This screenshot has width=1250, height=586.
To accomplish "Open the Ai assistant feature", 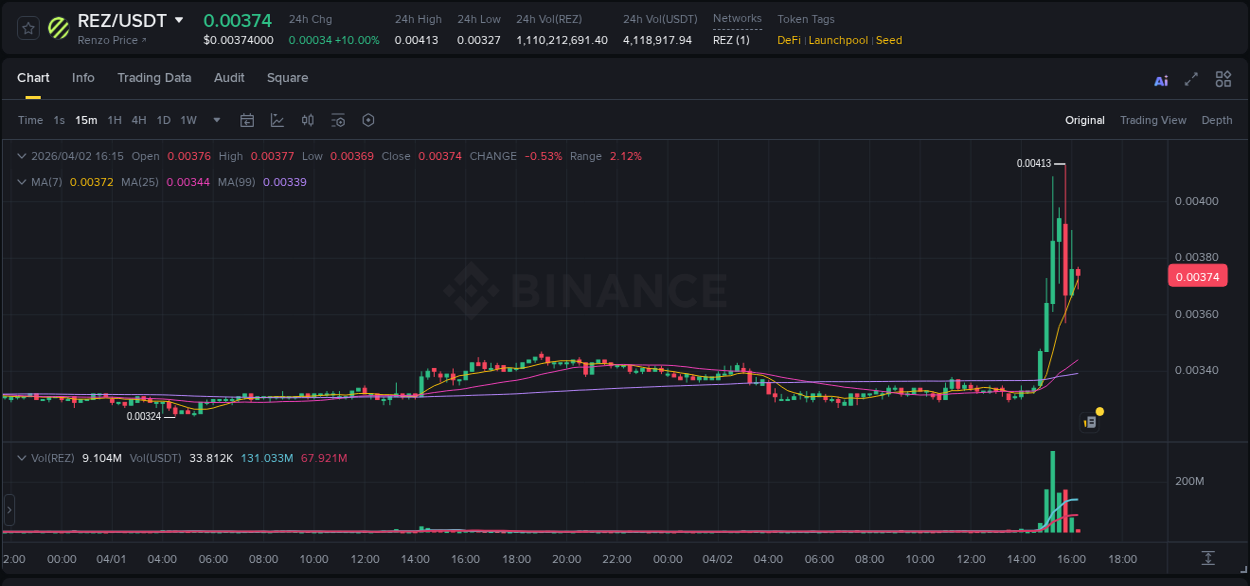I will [x=1160, y=79].
